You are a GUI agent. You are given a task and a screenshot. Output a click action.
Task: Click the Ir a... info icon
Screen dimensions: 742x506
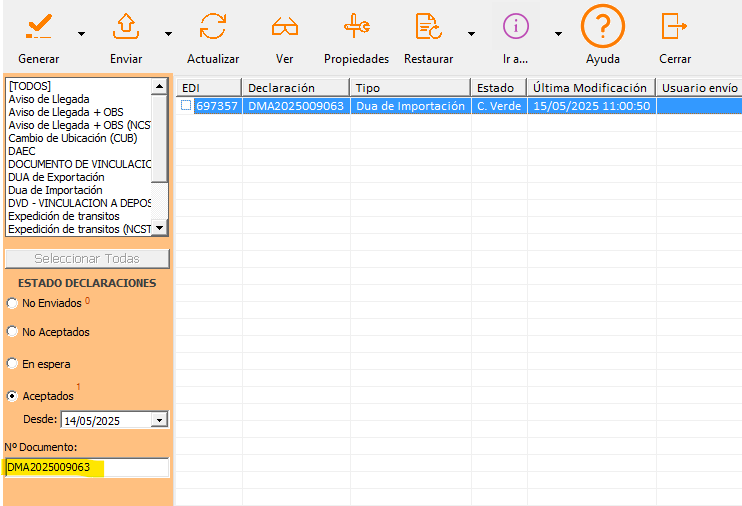516,25
